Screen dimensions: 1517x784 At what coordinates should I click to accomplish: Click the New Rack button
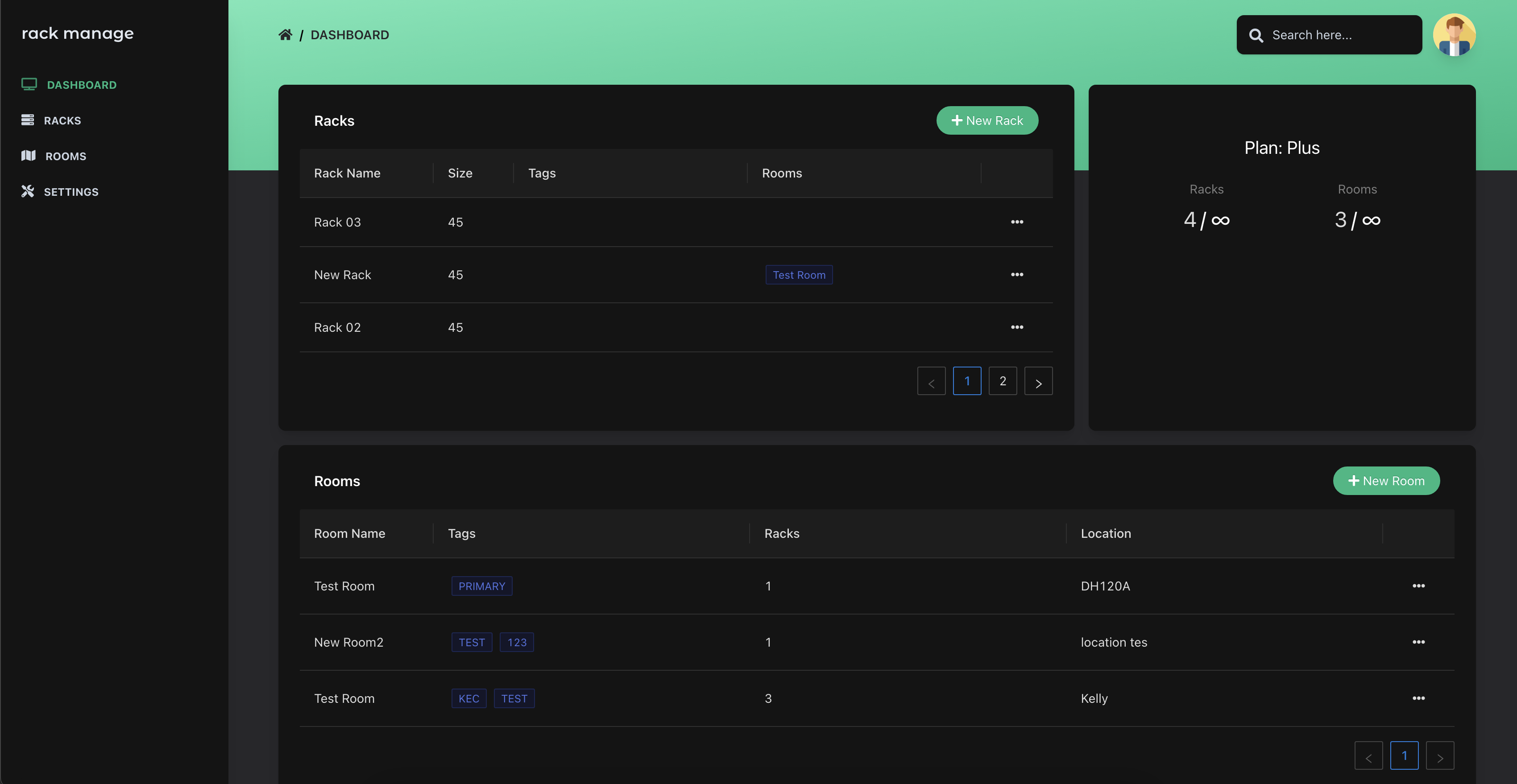pyautogui.click(x=986, y=120)
